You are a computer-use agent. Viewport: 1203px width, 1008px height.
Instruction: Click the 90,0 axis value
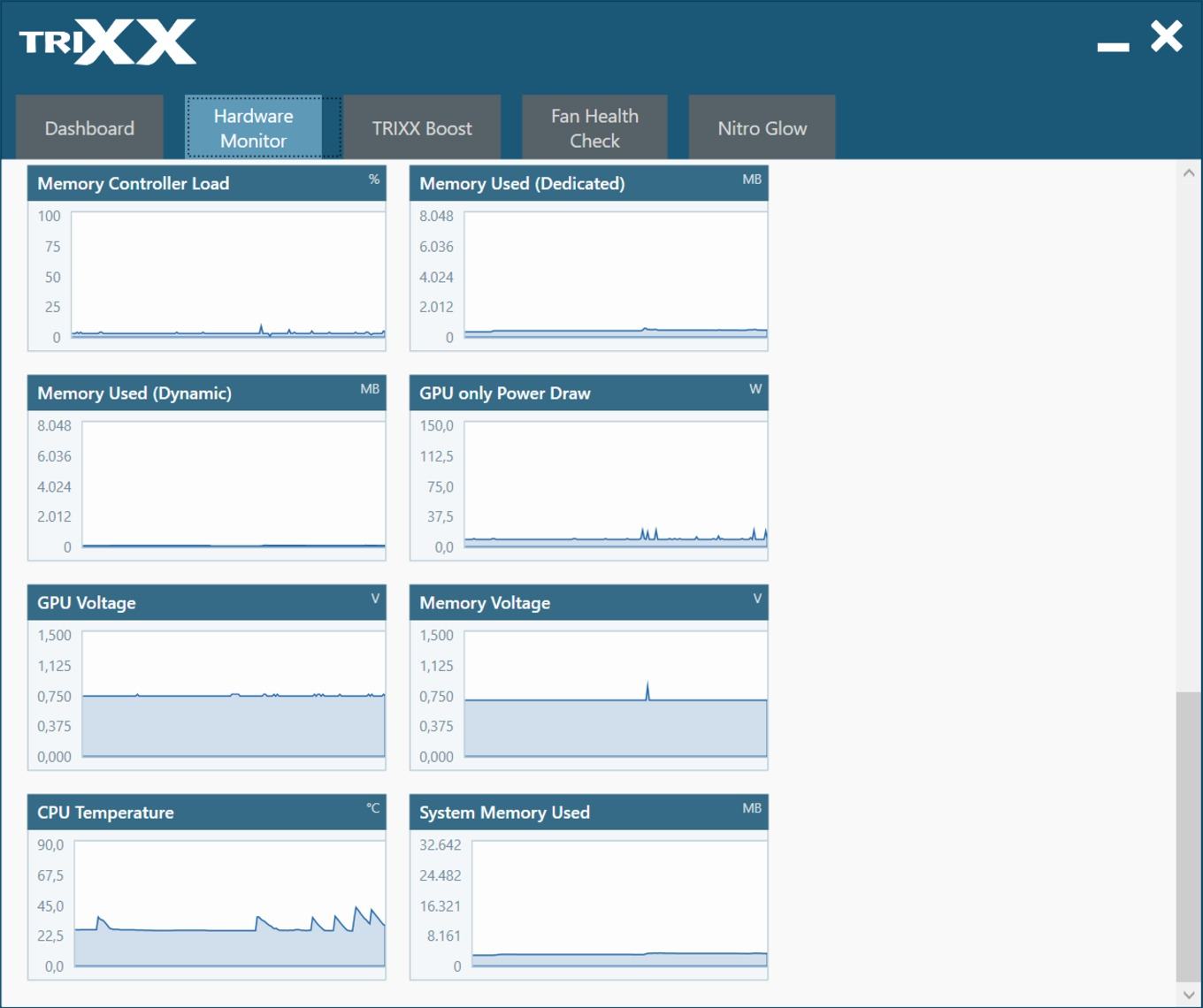coord(50,845)
